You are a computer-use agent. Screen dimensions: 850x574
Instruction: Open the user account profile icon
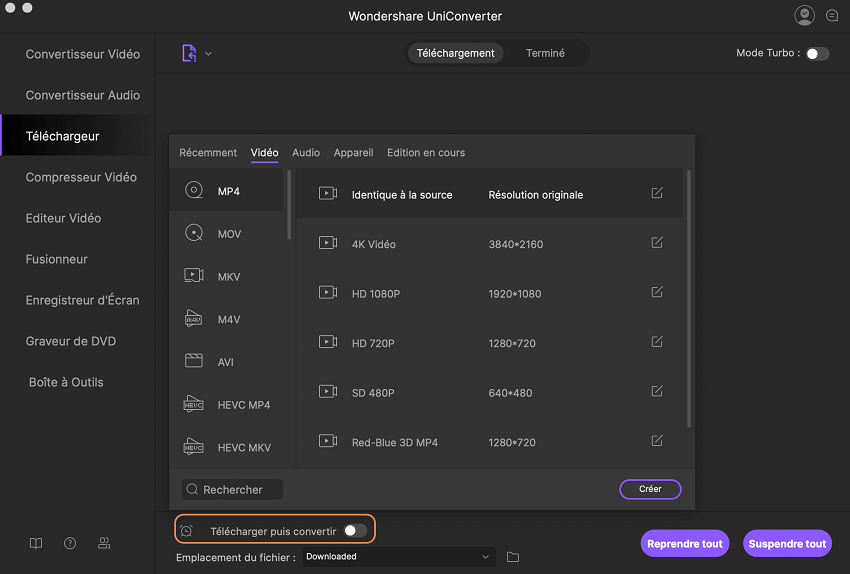point(804,15)
